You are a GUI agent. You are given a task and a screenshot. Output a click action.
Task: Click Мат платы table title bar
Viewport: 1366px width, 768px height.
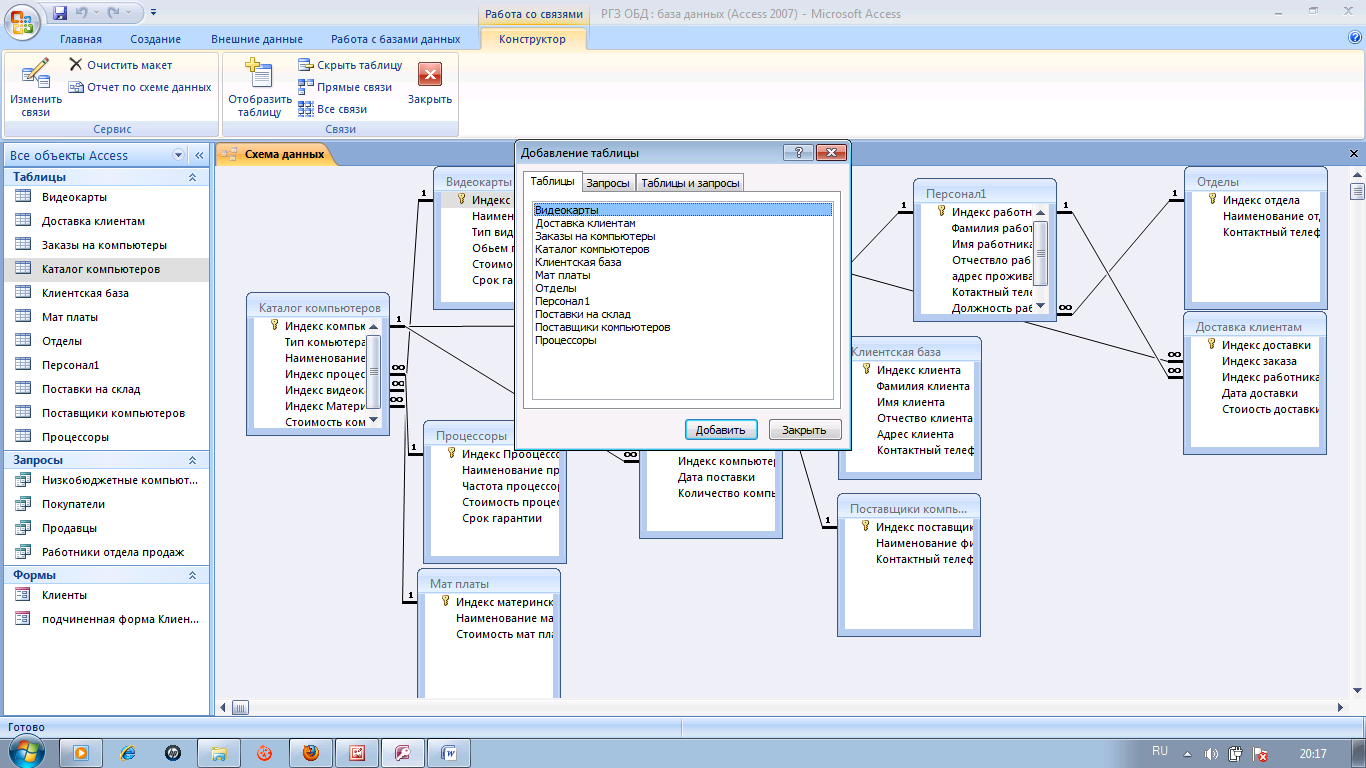pos(489,583)
